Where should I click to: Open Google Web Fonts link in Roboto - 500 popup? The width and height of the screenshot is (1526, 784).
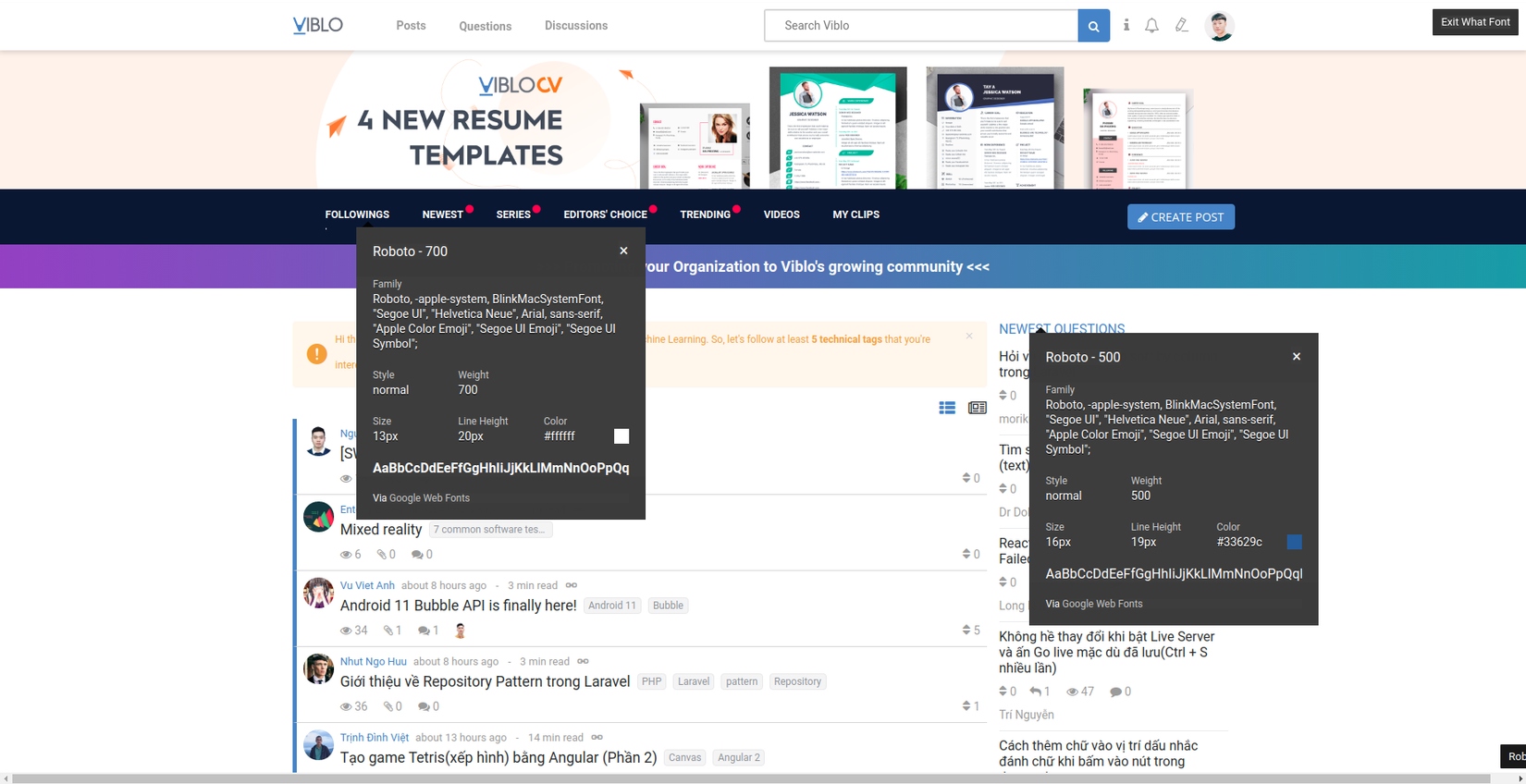(1102, 604)
